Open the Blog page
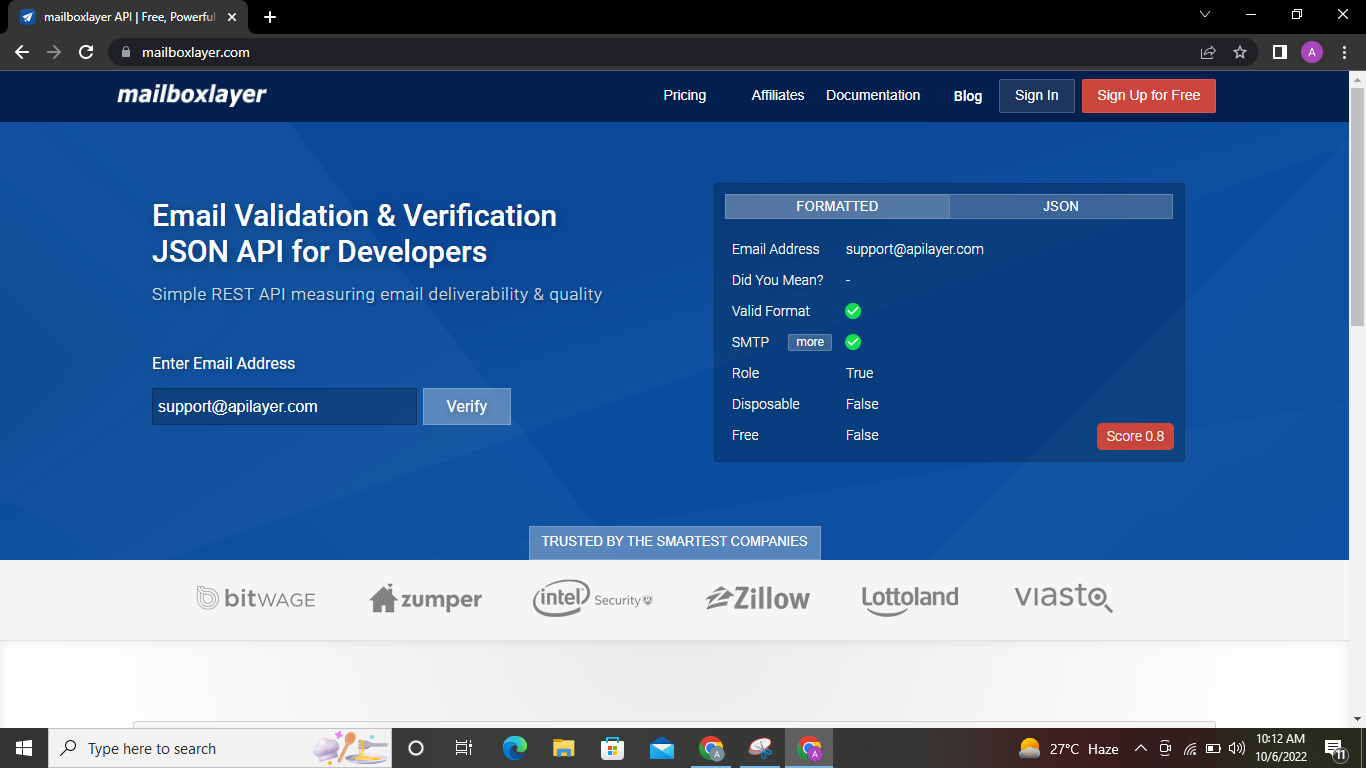Image resolution: width=1366 pixels, height=768 pixels. pos(968,96)
